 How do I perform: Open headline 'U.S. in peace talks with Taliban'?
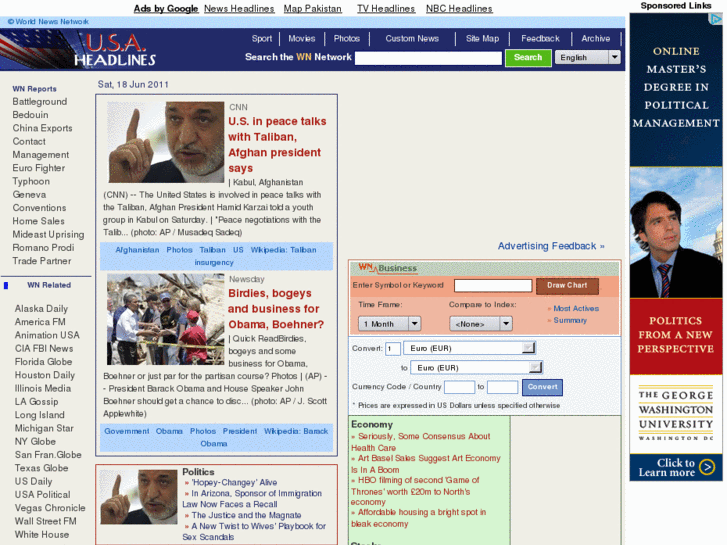[277, 145]
